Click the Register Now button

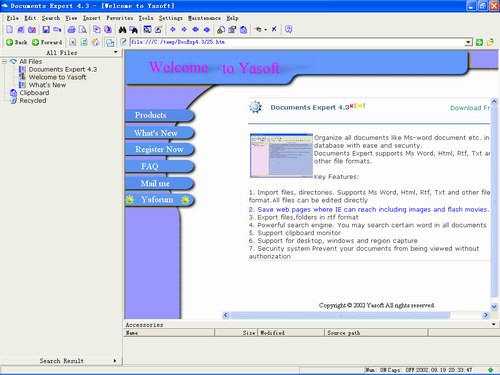[159, 149]
